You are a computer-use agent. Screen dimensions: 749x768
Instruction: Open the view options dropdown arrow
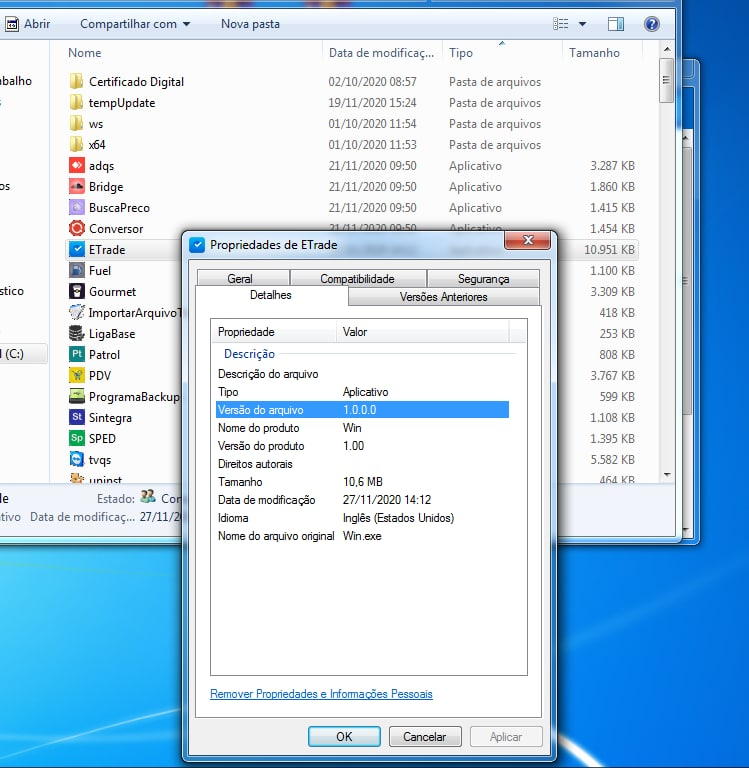click(584, 24)
